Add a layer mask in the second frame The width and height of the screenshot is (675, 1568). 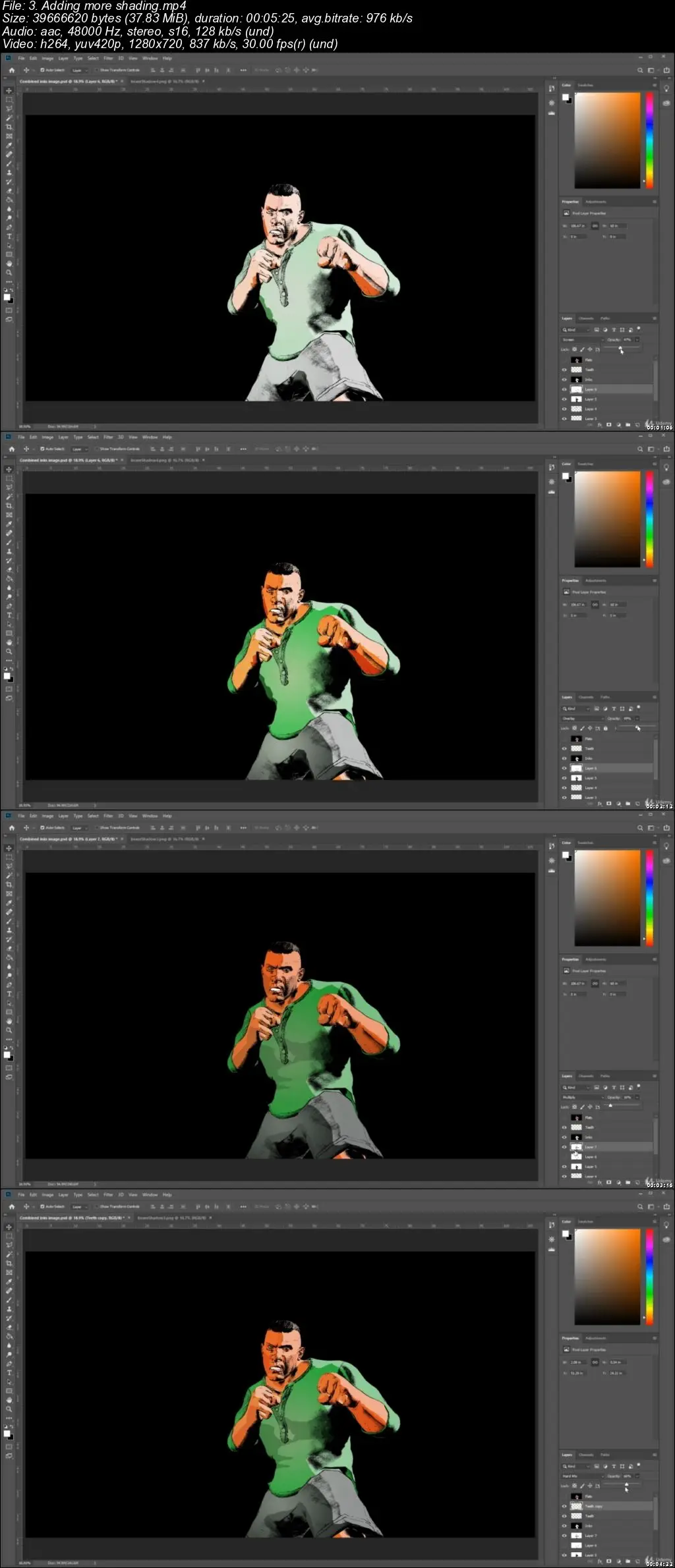(x=608, y=804)
